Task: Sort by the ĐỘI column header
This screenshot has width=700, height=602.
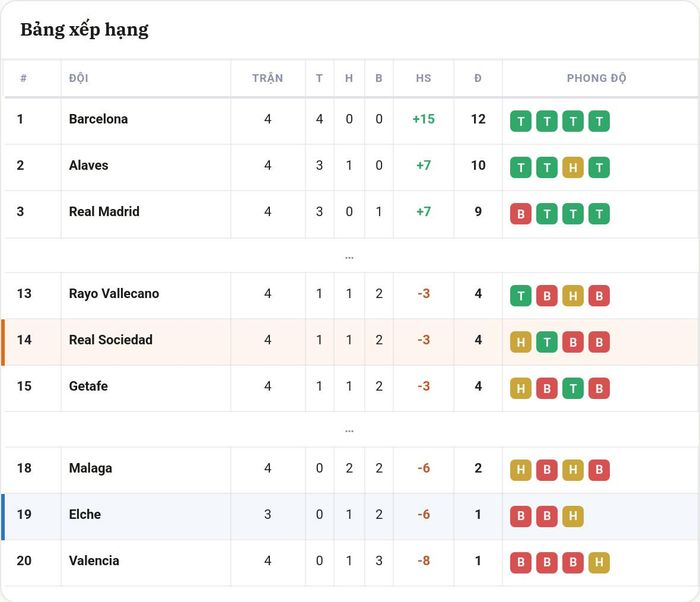Action: click(79, 78)
